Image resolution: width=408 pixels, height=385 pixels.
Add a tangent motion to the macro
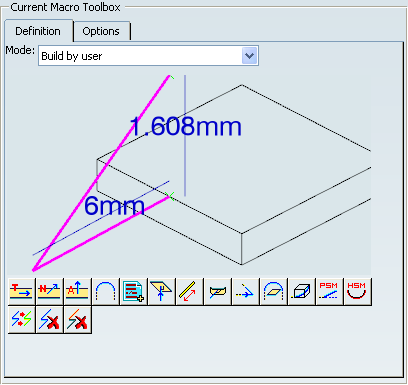click(22, 292)
